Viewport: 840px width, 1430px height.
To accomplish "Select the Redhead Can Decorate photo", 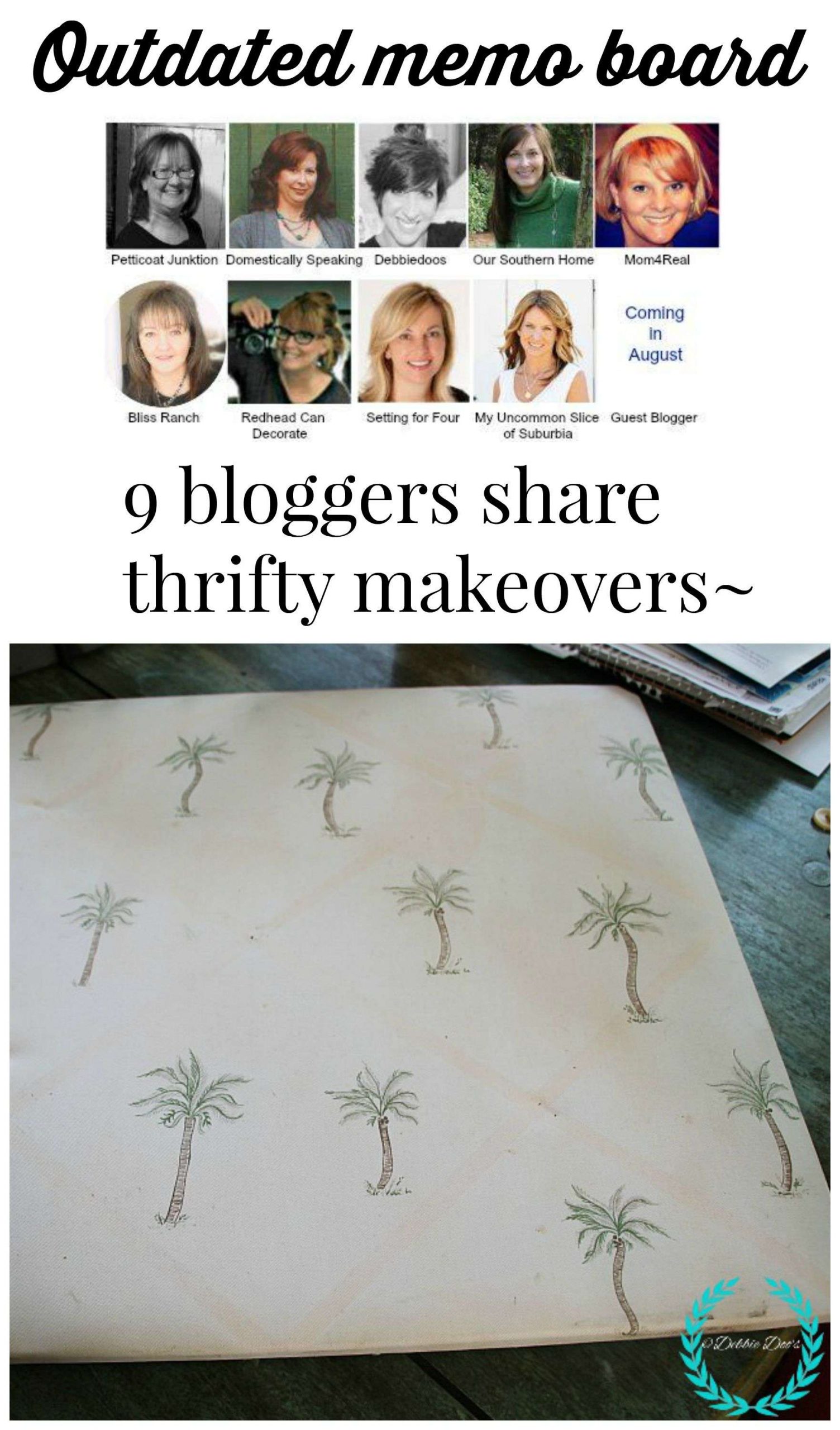I will [x=289, y=341].
